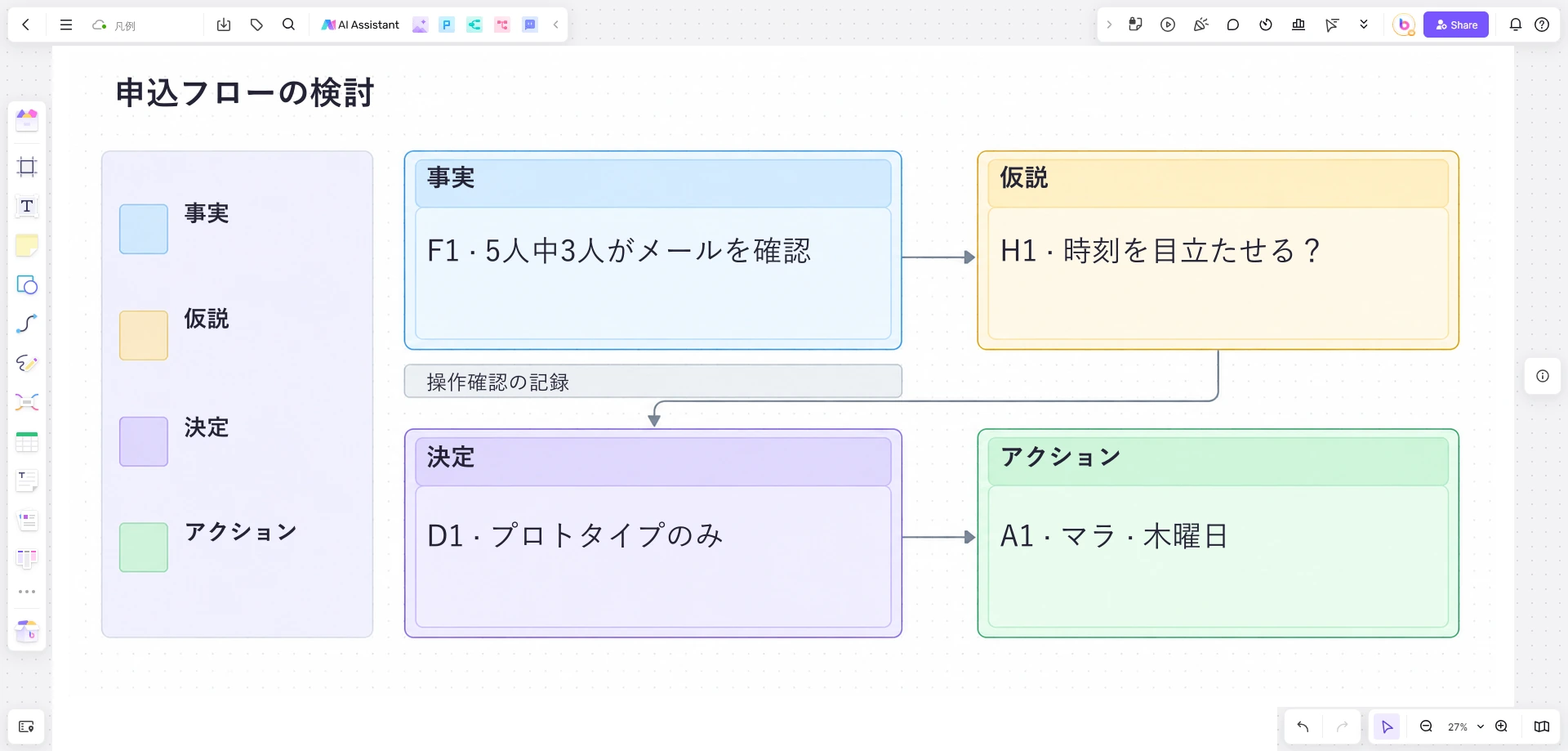Select the Shape tool
The height and width of the screenshot is (751, 1568).
(27, 284)
